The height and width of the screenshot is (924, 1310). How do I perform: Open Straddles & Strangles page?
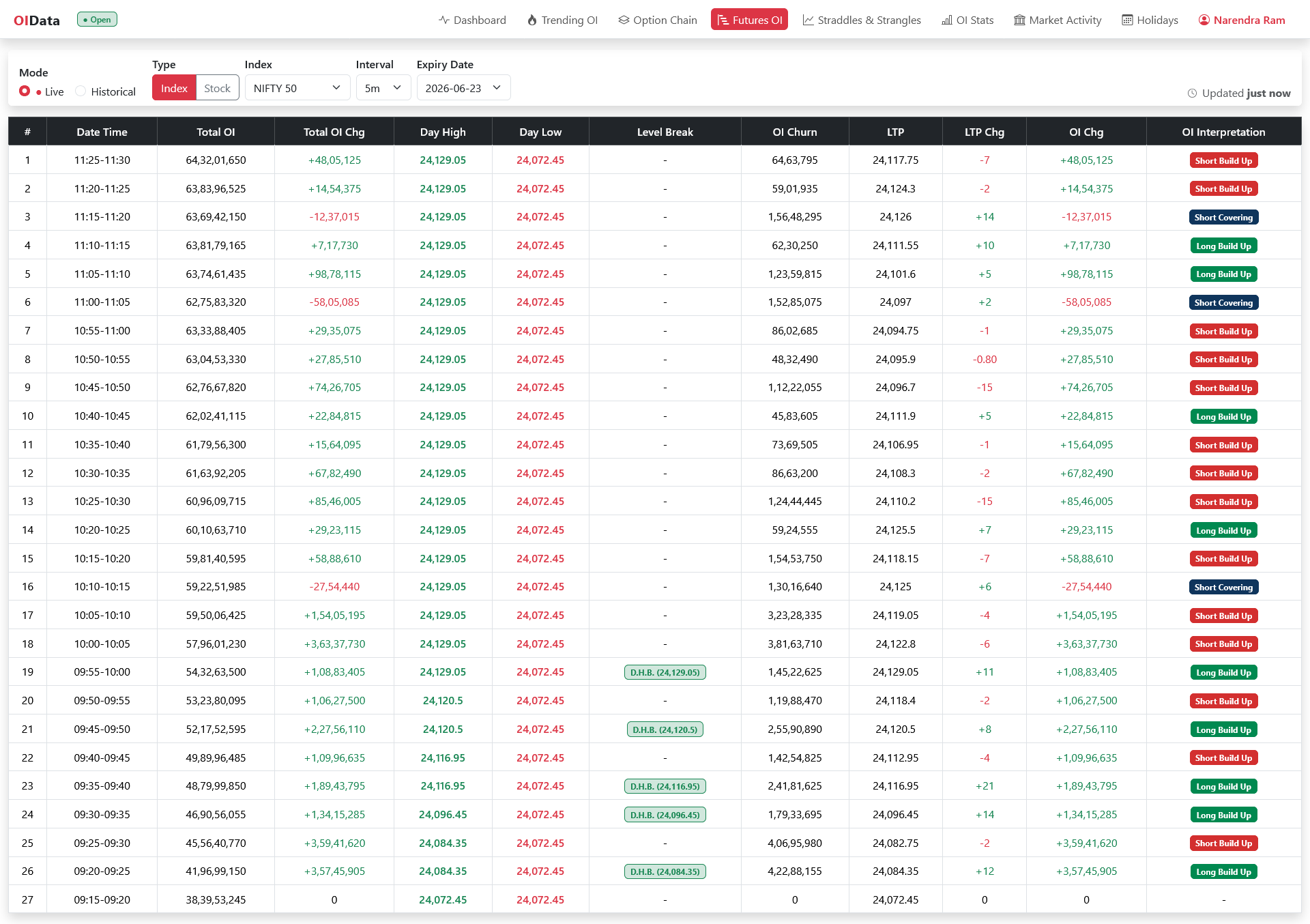click(862, 20)
